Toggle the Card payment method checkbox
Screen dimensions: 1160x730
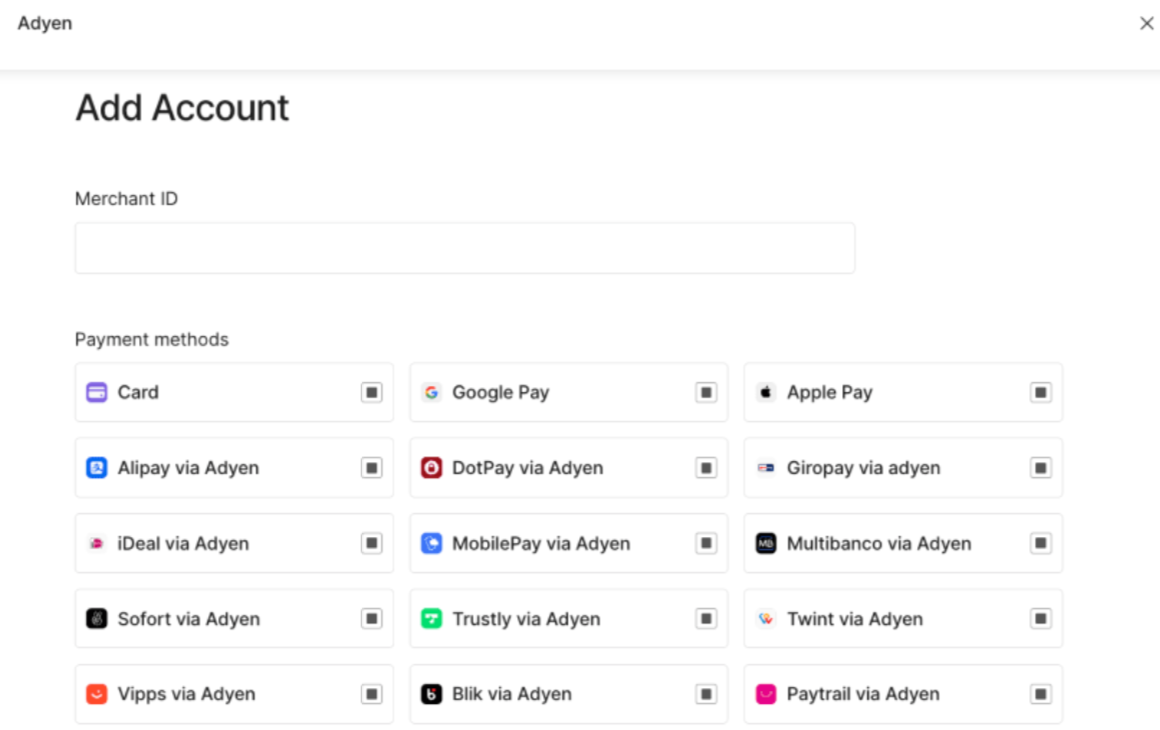372,393
